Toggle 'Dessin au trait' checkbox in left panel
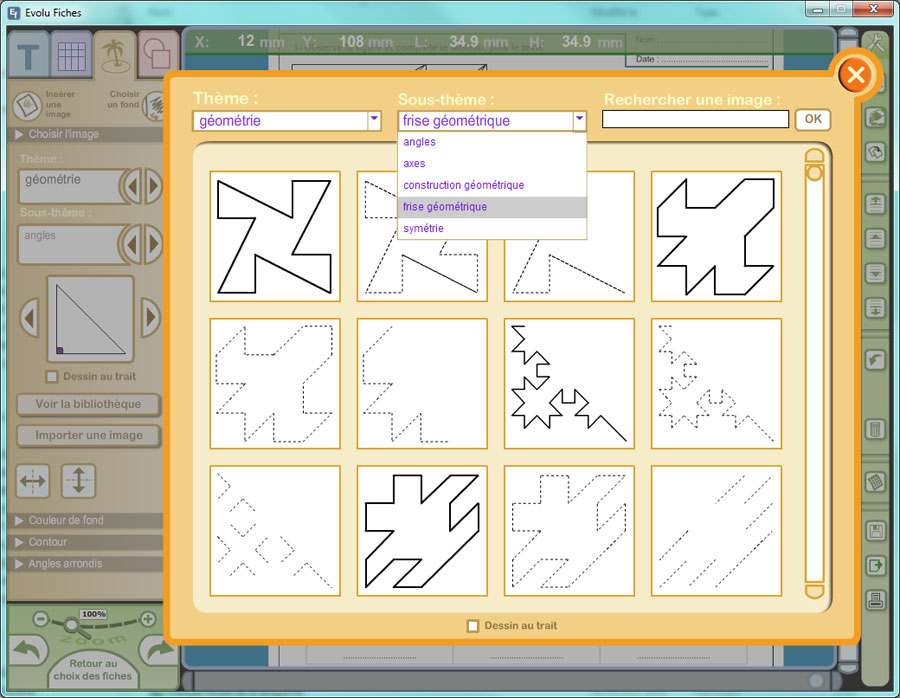Screen dimensions: 900x698 coord(53,377)
